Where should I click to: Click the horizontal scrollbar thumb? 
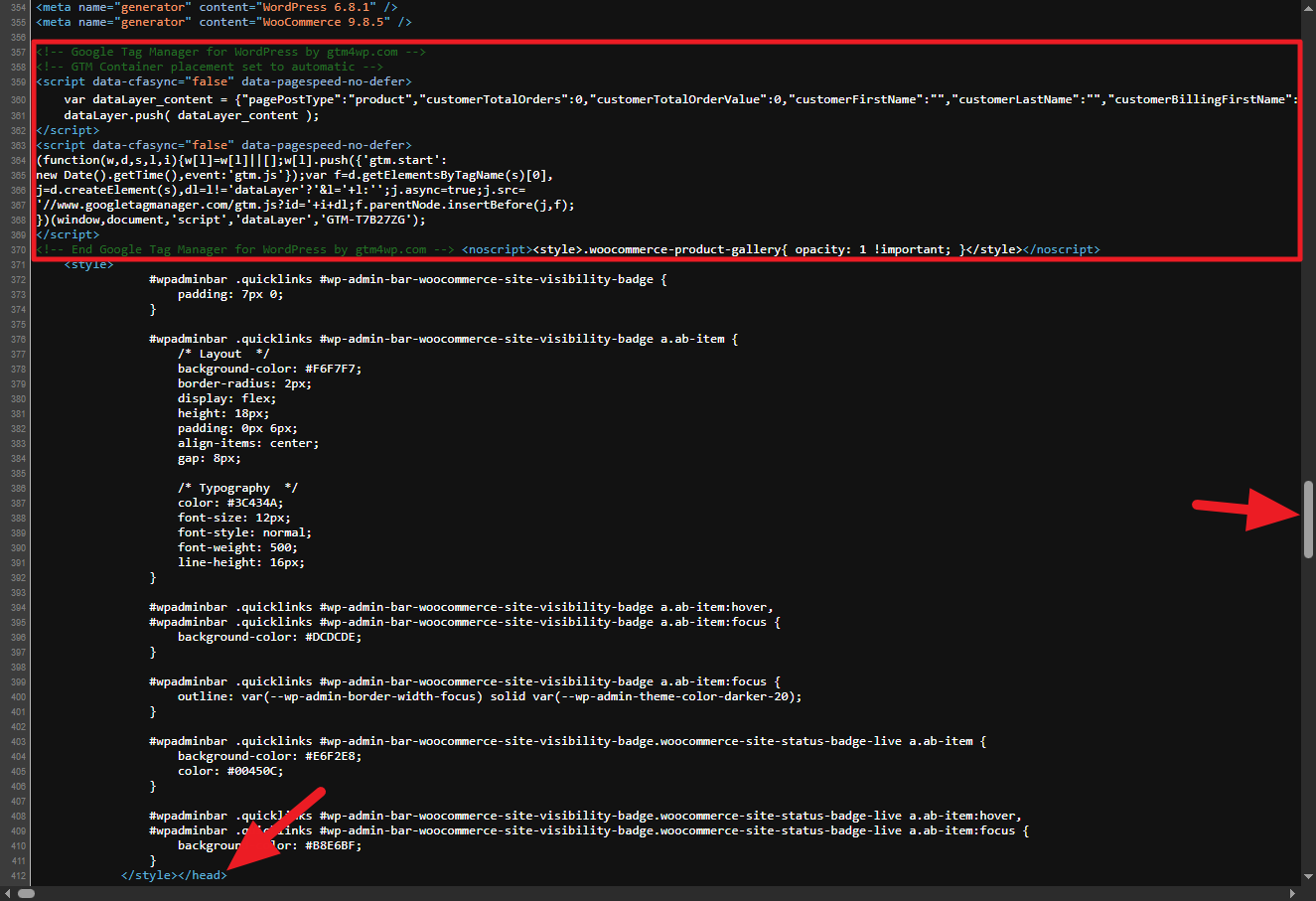click(26, 893)
